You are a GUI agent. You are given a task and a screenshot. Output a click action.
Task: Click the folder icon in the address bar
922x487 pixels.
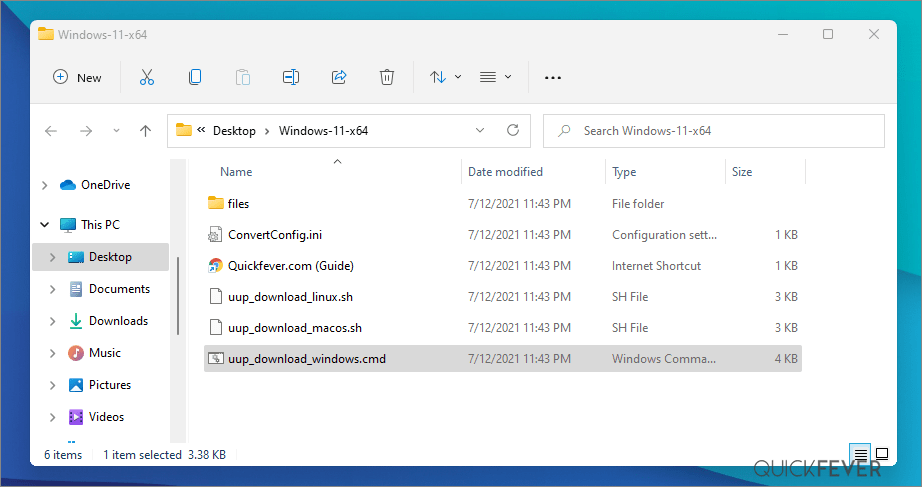[x=184, y=130]
